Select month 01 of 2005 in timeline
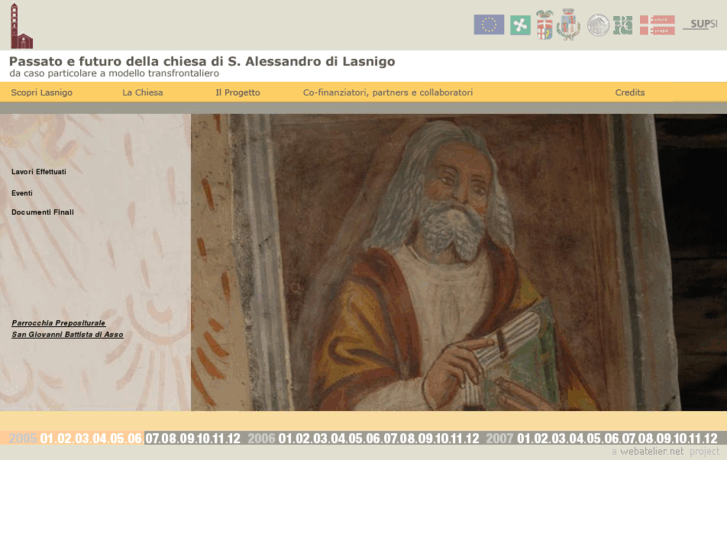This screenshot has height=545, width=727. [47, 438]
